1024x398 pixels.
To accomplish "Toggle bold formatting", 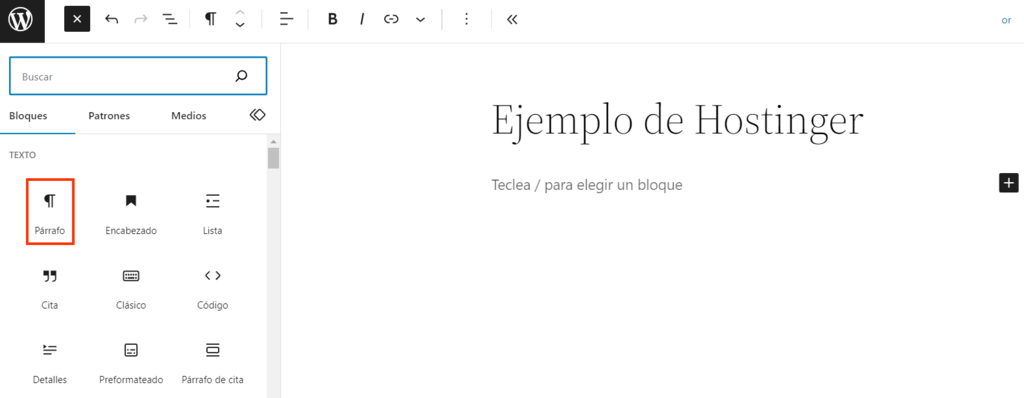I will pos(332,20).
